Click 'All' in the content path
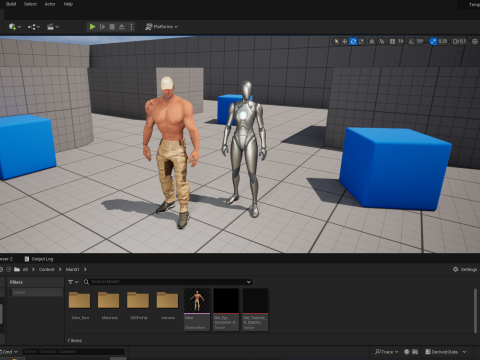480x360 pixels. coord(25,269)
